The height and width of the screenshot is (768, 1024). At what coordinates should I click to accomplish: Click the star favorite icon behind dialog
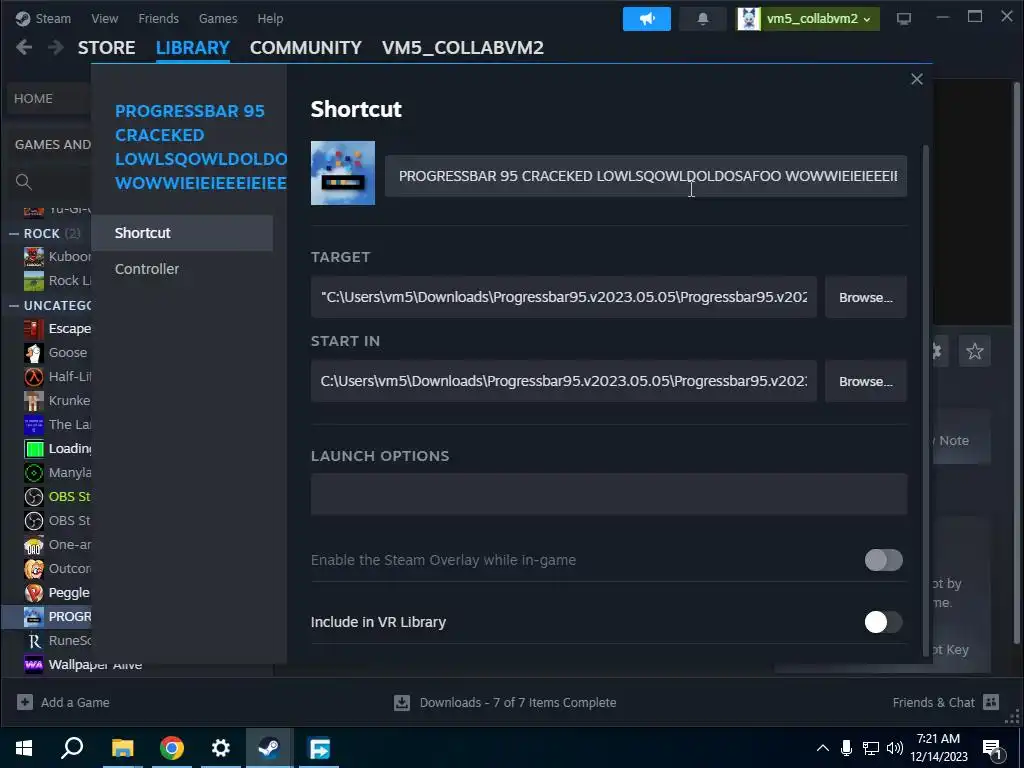pyautogui.click(x=974, y=351)
